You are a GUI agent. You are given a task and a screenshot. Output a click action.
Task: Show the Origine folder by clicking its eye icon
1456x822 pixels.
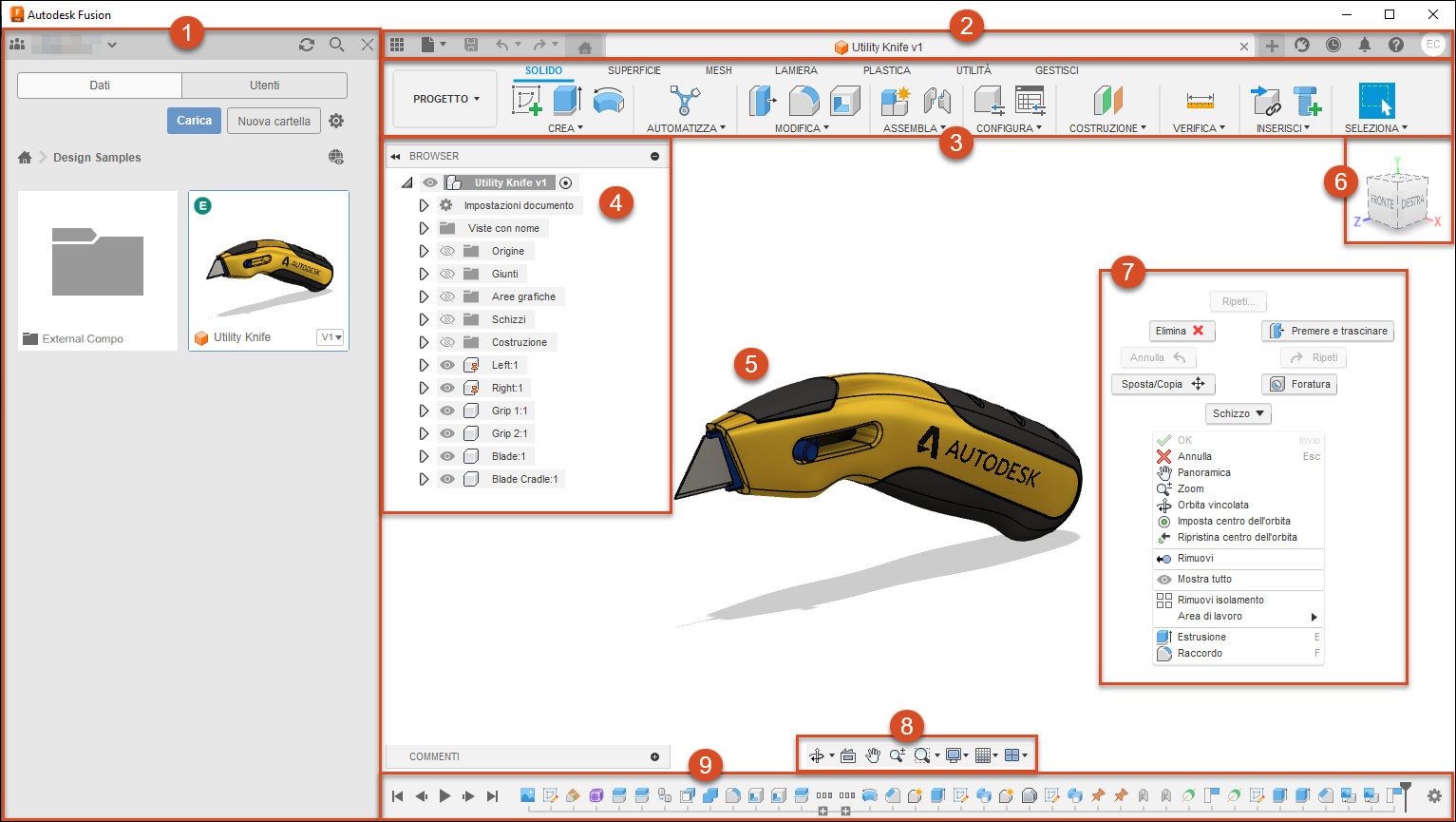(x=446, y=251)
